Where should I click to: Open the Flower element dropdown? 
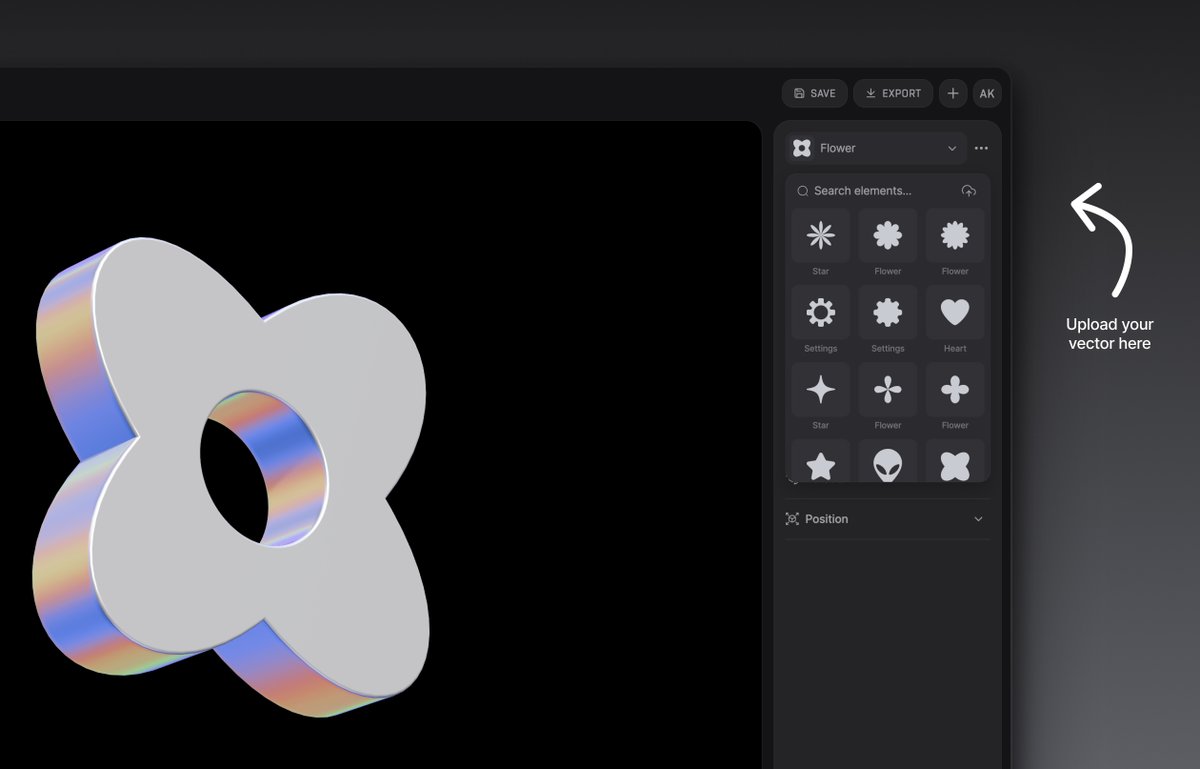pyautogui.click(x=876, y=148)
